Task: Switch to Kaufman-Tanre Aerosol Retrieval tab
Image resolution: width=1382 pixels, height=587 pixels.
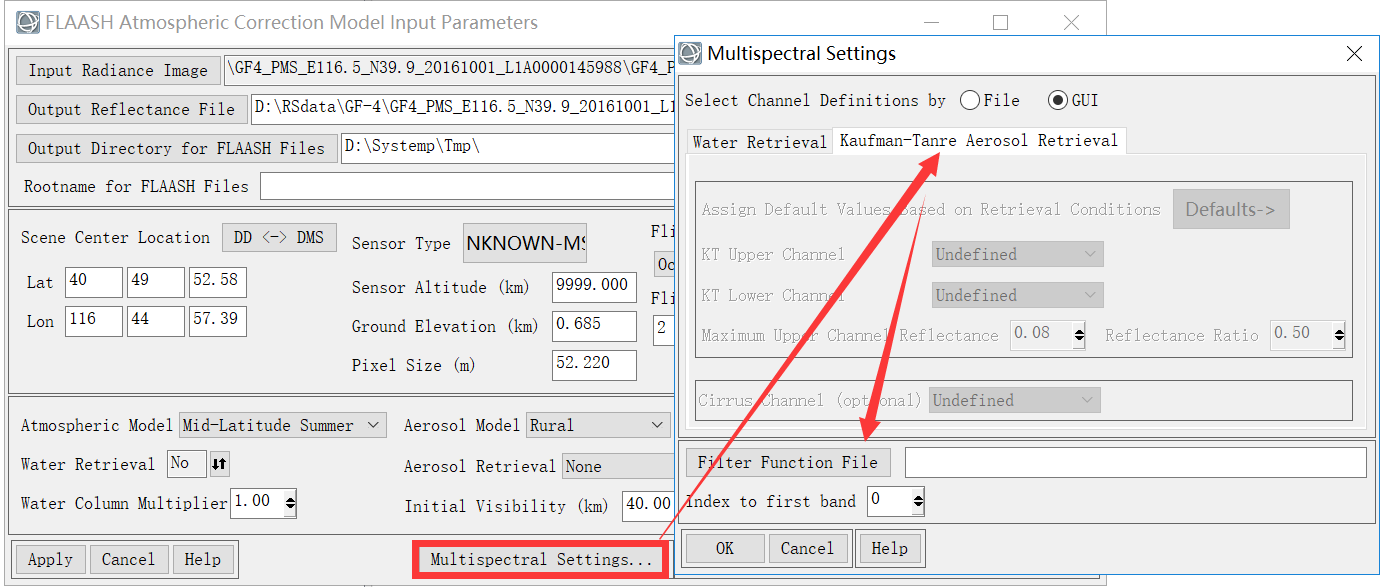Action: coord(979,141)
